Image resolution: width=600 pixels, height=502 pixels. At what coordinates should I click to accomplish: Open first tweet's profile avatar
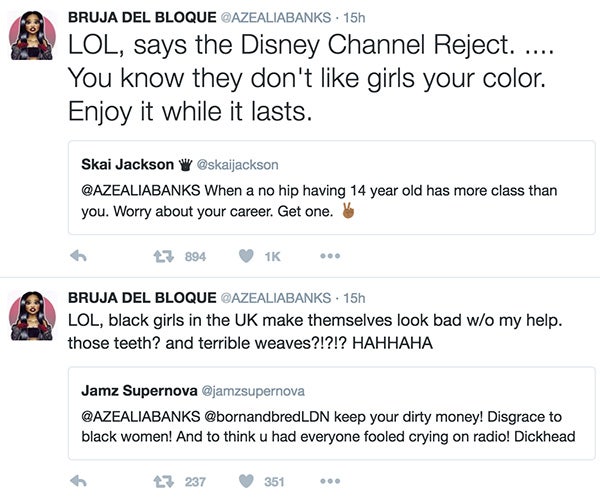click(x=32, y=37)
